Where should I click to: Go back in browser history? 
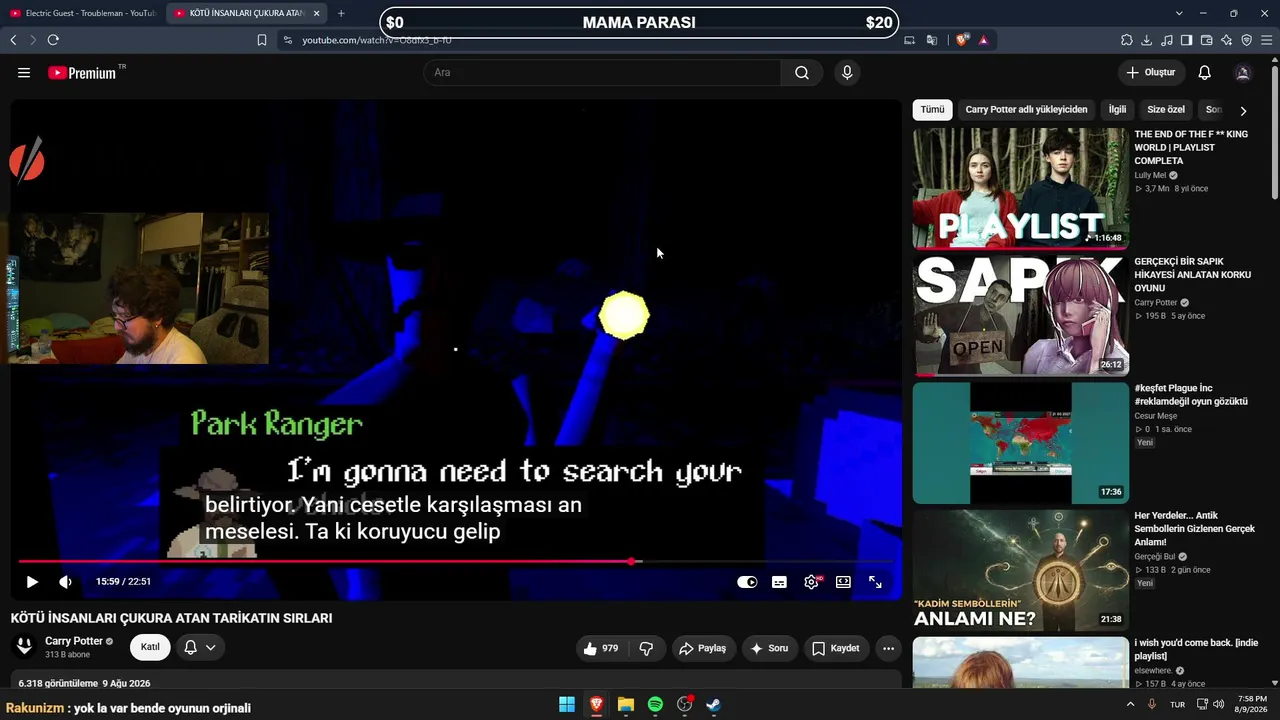pyautogui.click(x=13, y=40)
